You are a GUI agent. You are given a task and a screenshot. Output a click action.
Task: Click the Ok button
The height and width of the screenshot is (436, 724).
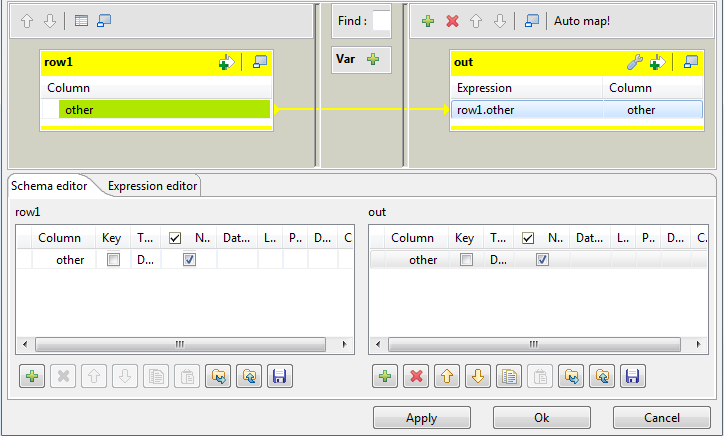[x=542, y=418]
